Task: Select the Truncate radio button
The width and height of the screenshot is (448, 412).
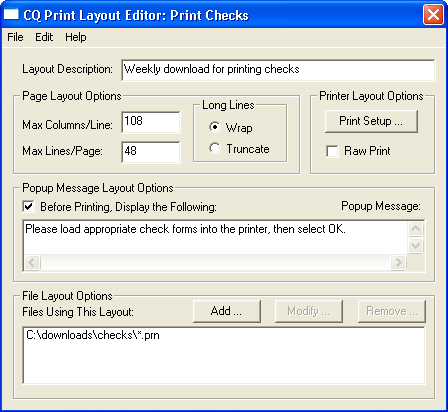Action: pos(215,148)
